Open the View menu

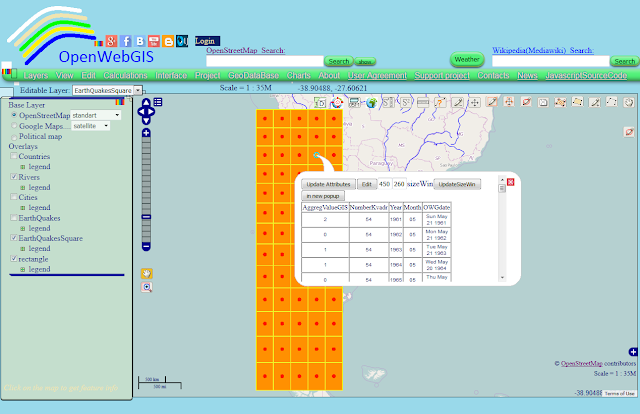[64, 76]
